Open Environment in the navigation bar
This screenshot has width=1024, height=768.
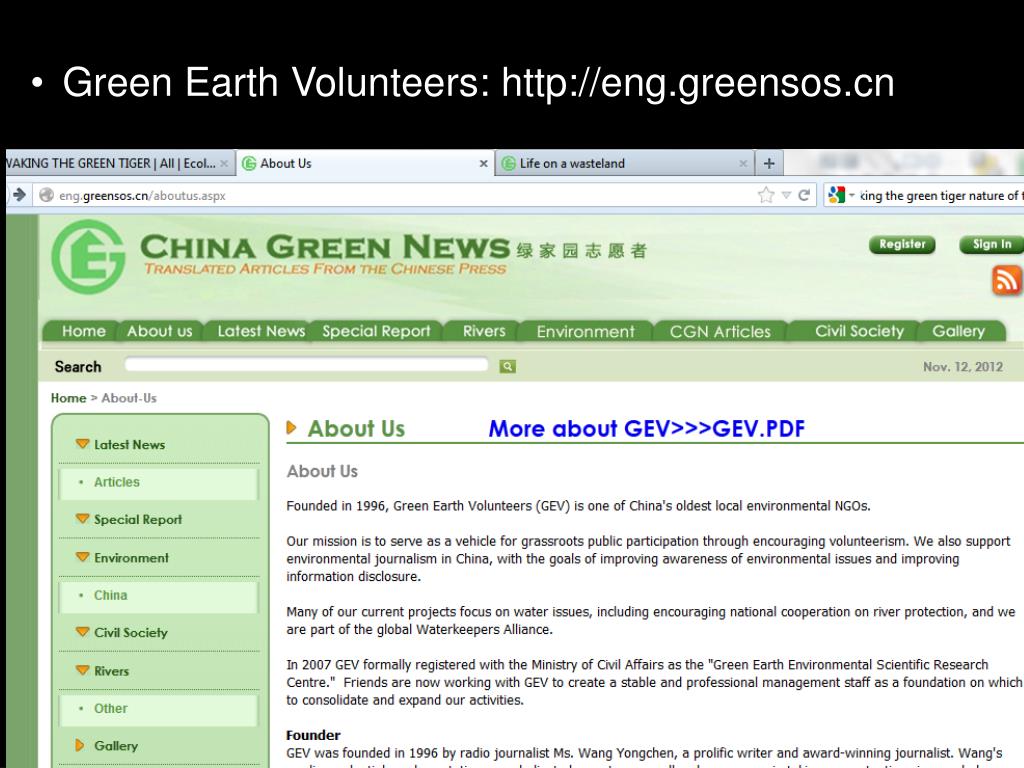pos(585,332)
